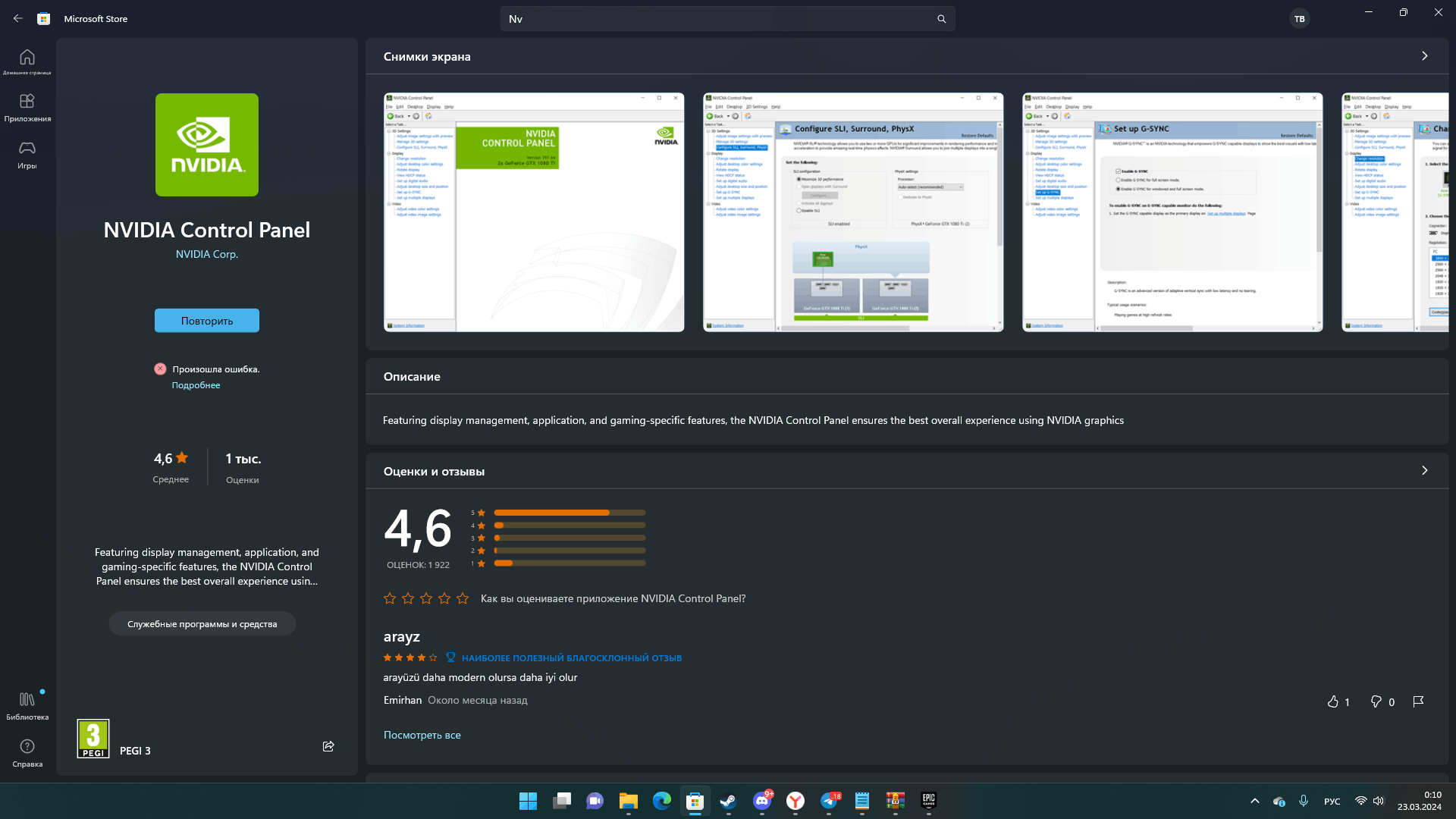The width and height of the screenshot is (1456, 819).
Task: Rate the app three stars
Action: (x=426, y=598)
